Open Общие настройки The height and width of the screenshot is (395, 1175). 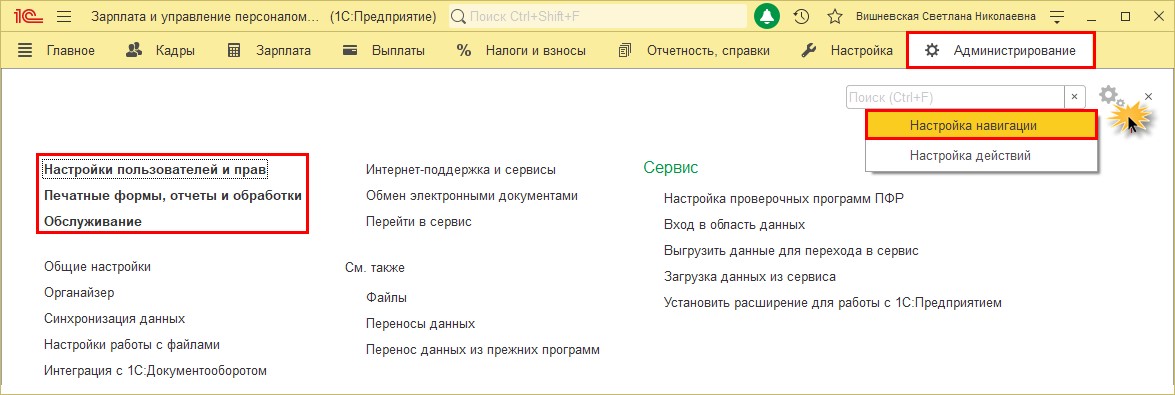click(x=97, y=266)
